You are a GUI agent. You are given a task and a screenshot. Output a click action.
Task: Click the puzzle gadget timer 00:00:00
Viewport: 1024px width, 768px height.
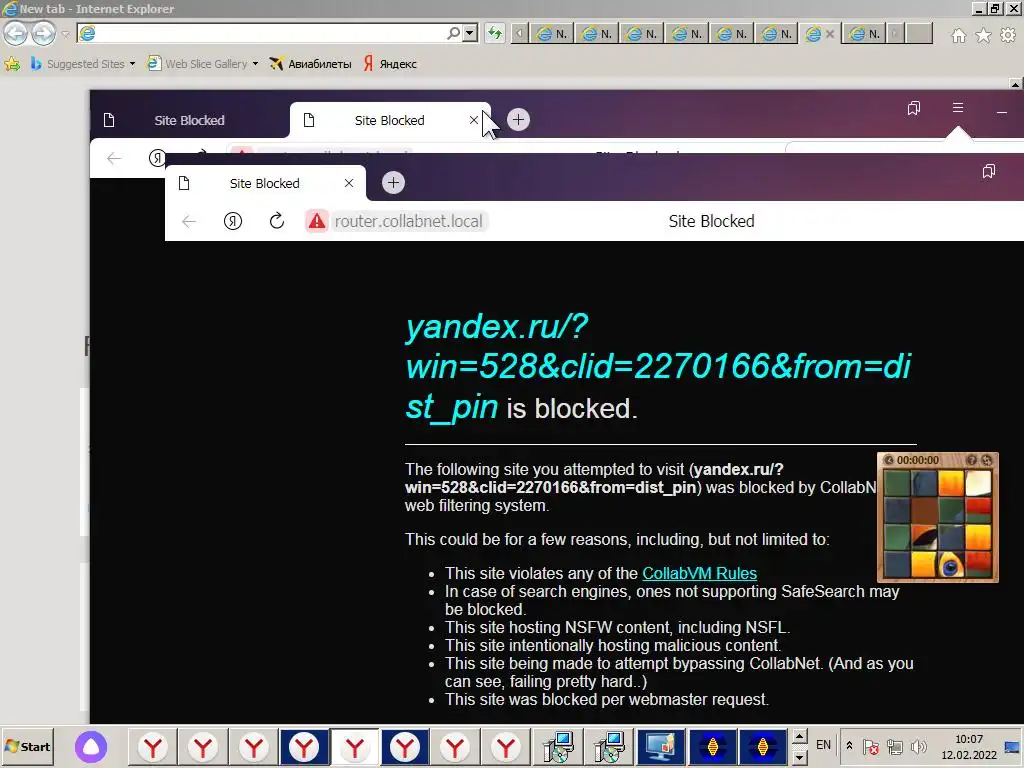(x=918, y=460)
